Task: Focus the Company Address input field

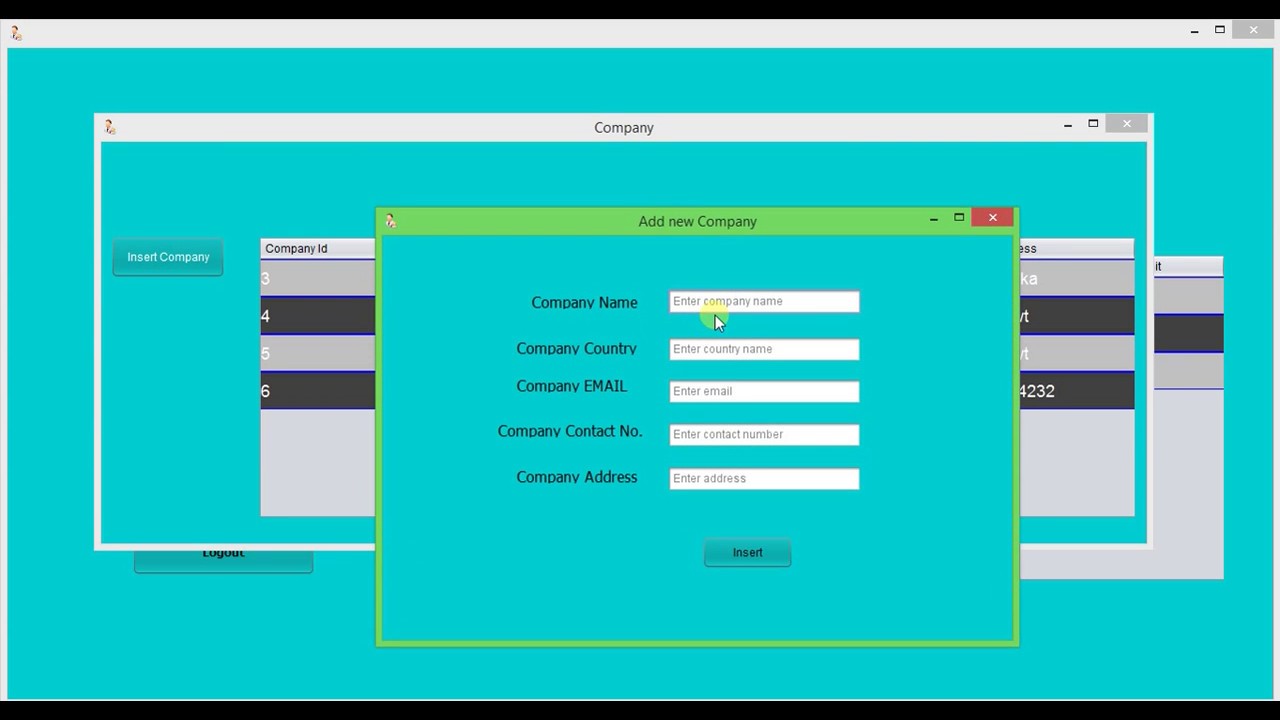Action: coord(764,478)
